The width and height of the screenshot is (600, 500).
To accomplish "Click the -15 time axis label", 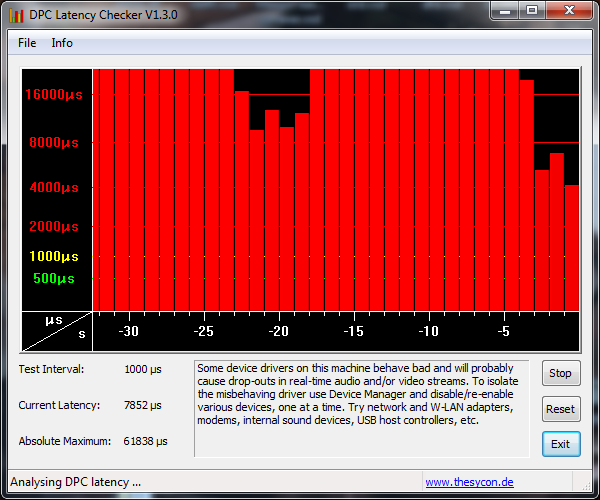I will tap(354, 331).
